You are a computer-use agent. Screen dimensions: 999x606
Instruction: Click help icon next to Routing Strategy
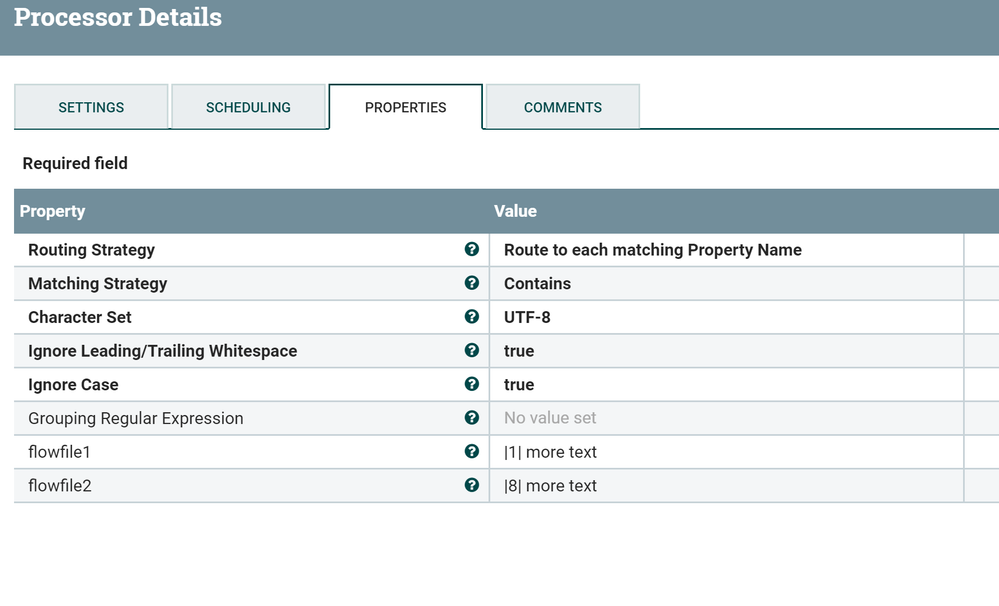click(x=472, y=250)
